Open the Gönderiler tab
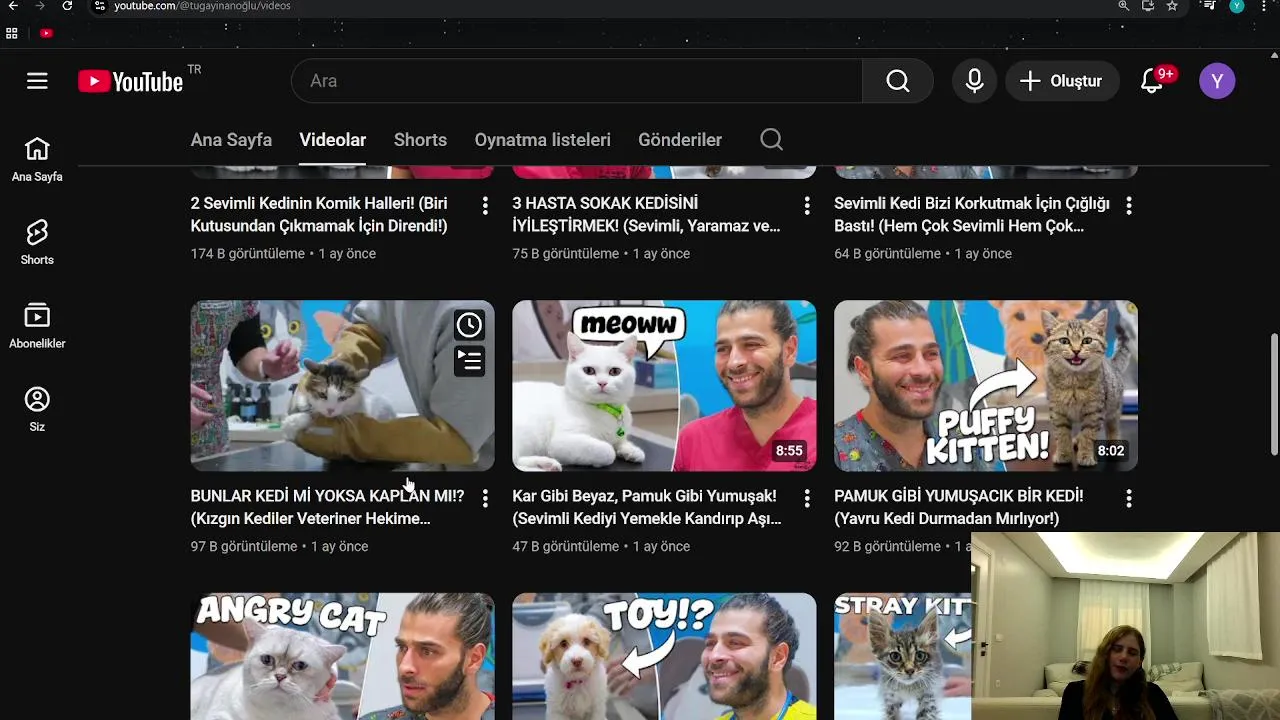 point(680,140)
